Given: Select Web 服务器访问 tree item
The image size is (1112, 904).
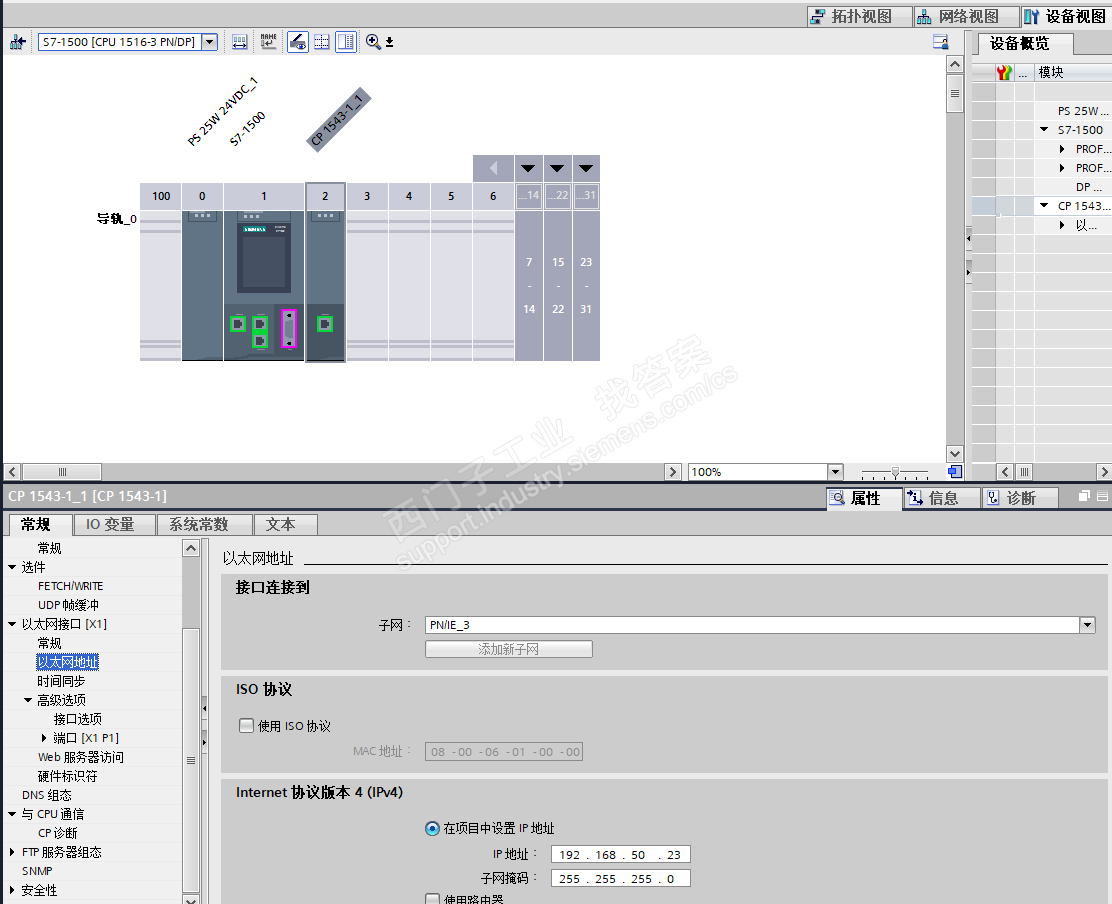Looking at the screenshot, I should (81, 757).
